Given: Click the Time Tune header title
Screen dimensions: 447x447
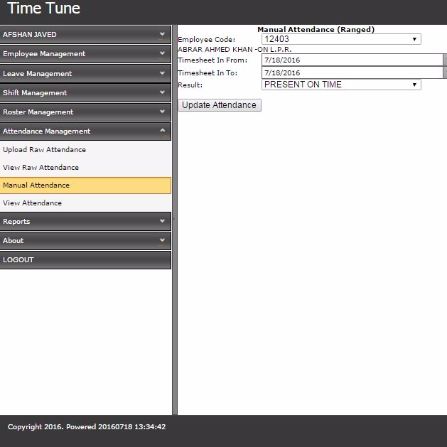Looking at the screenshot, I should 44,8.
